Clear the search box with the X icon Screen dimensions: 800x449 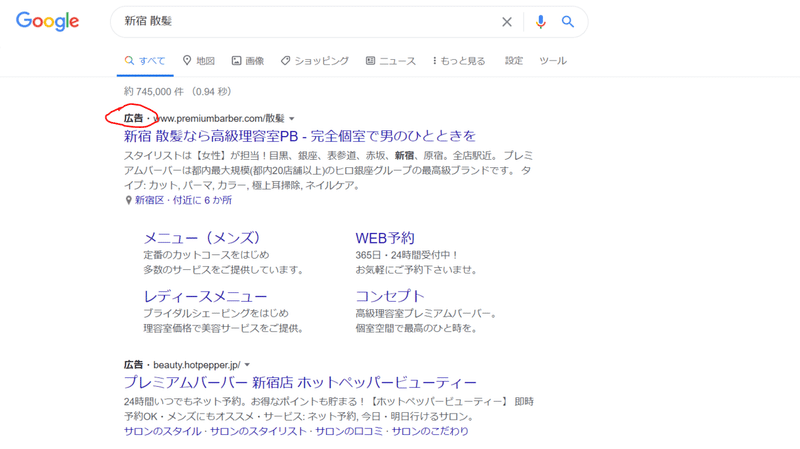coord(507,22)
